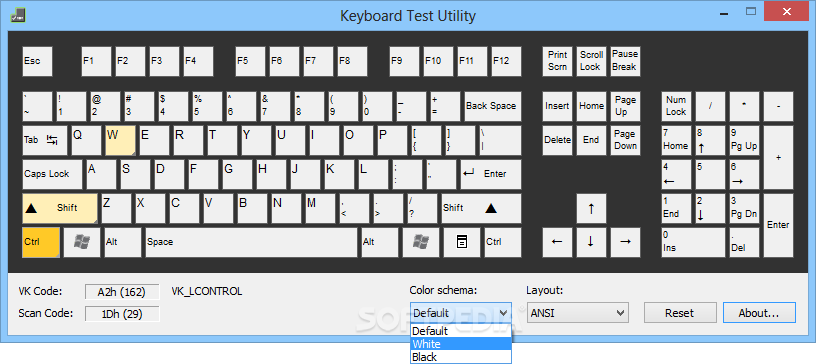Click the up arrow key
This screenshot has width=816, height=364.
pyautogui.click(x=591, y=208)
